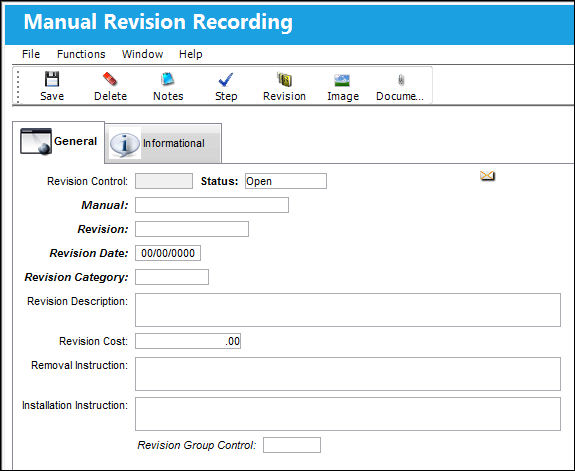Open the Help menu

tap(191, 54)
